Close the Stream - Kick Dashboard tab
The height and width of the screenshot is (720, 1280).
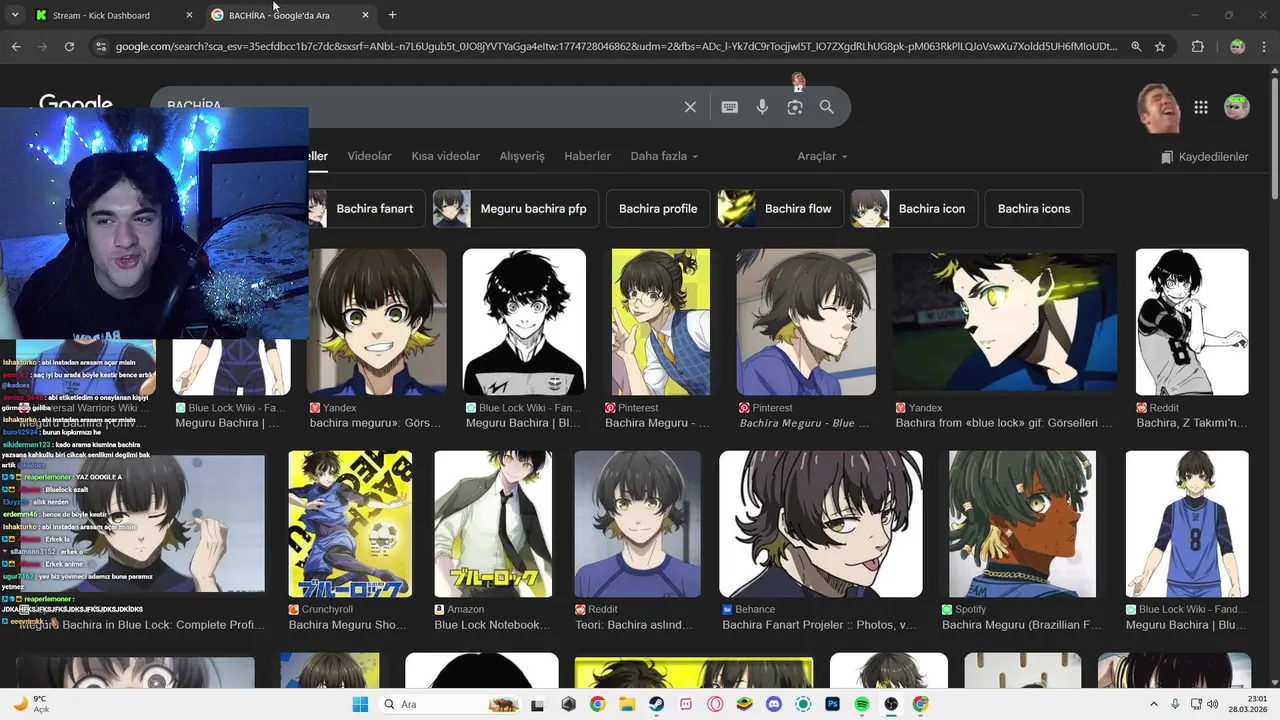click(x=189, y=15)
